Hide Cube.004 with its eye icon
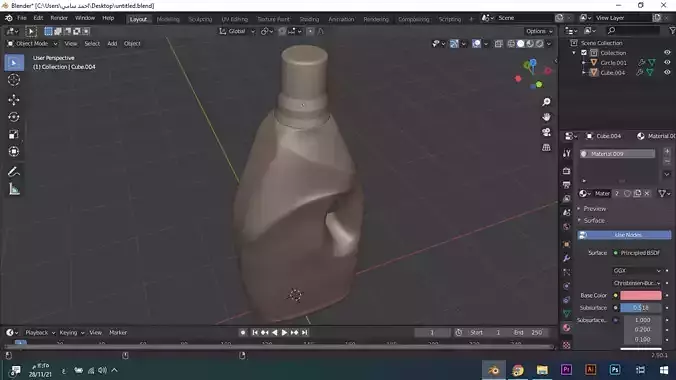Image resolution: width=676 pixels, height=380 pixels. [x=667, y=72]
